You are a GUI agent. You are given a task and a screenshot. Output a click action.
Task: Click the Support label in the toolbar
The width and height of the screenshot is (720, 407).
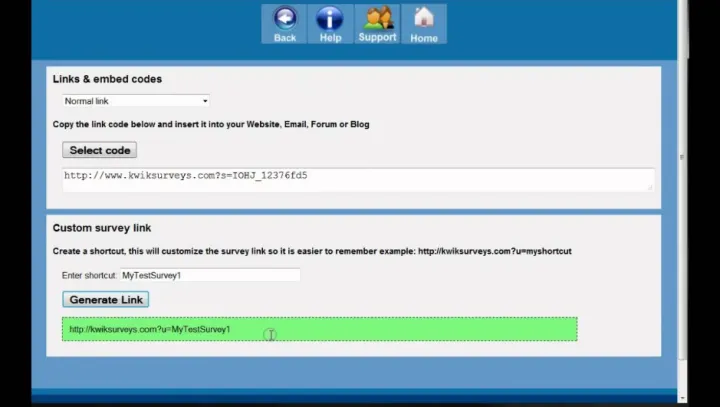pyautogui.click(x=377, y=38)
